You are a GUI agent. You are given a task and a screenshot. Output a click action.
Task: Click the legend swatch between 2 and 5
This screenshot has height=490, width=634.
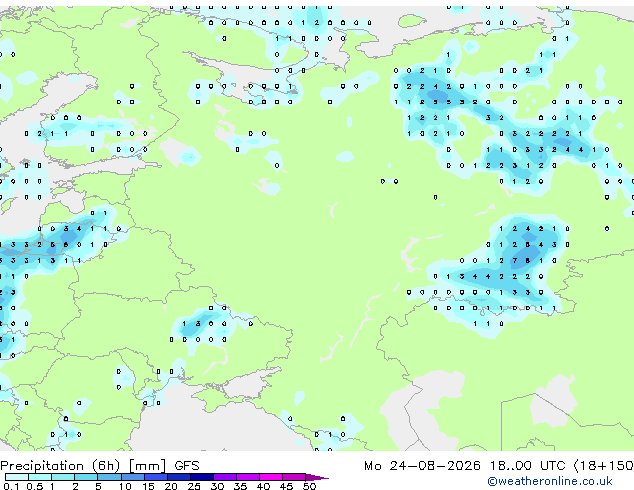pyautogui.click(x=86, y=477)
